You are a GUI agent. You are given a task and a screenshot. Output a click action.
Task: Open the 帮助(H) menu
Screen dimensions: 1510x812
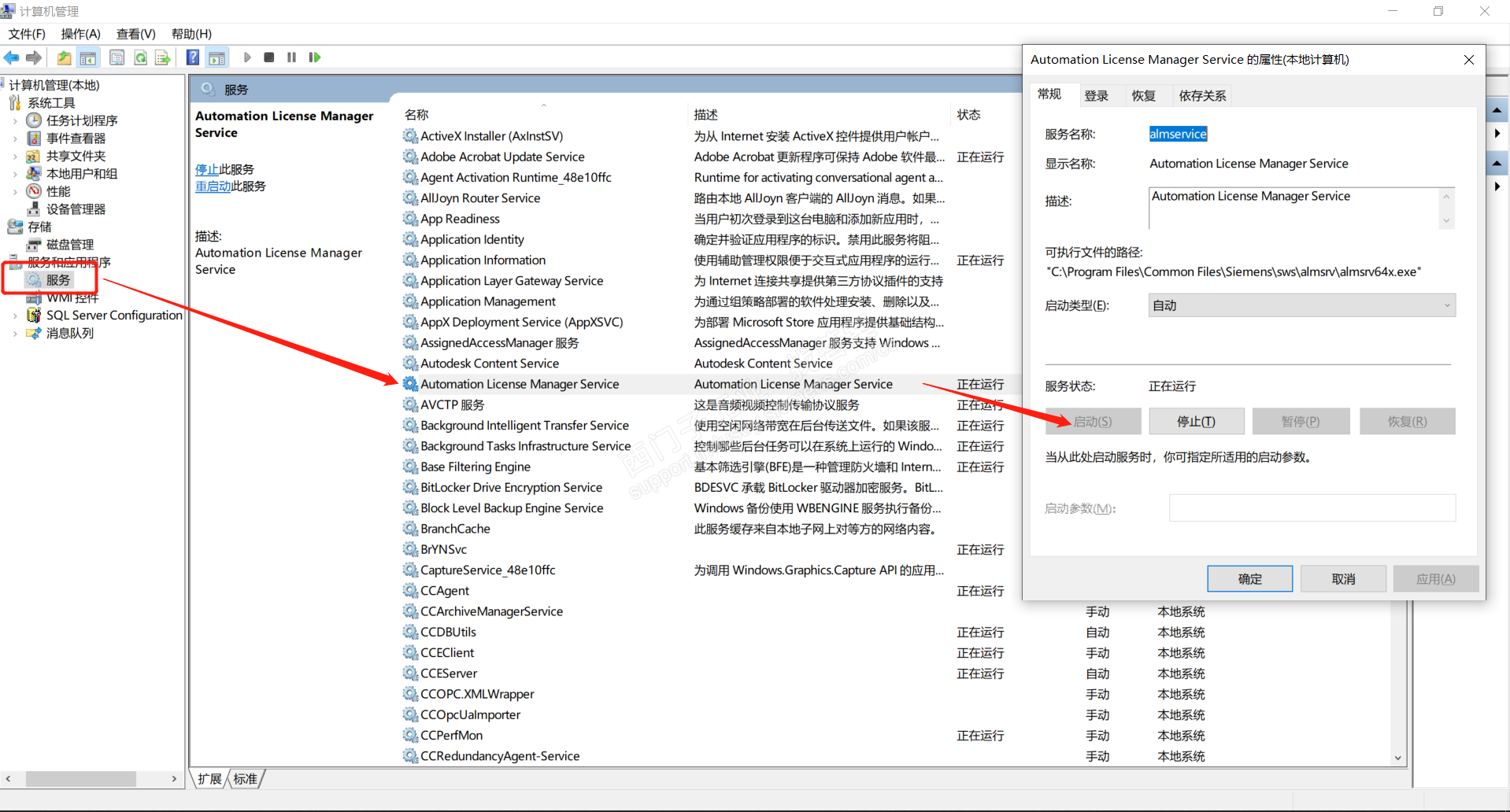click(x=191, y=34)
